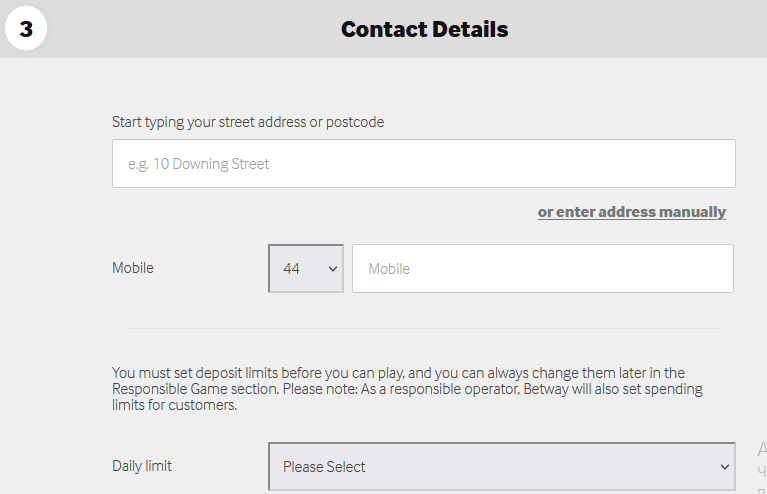This screenshot has height=494, width=767.
Task: Click the Mobile field label
Action: click(x=133, y=268)
